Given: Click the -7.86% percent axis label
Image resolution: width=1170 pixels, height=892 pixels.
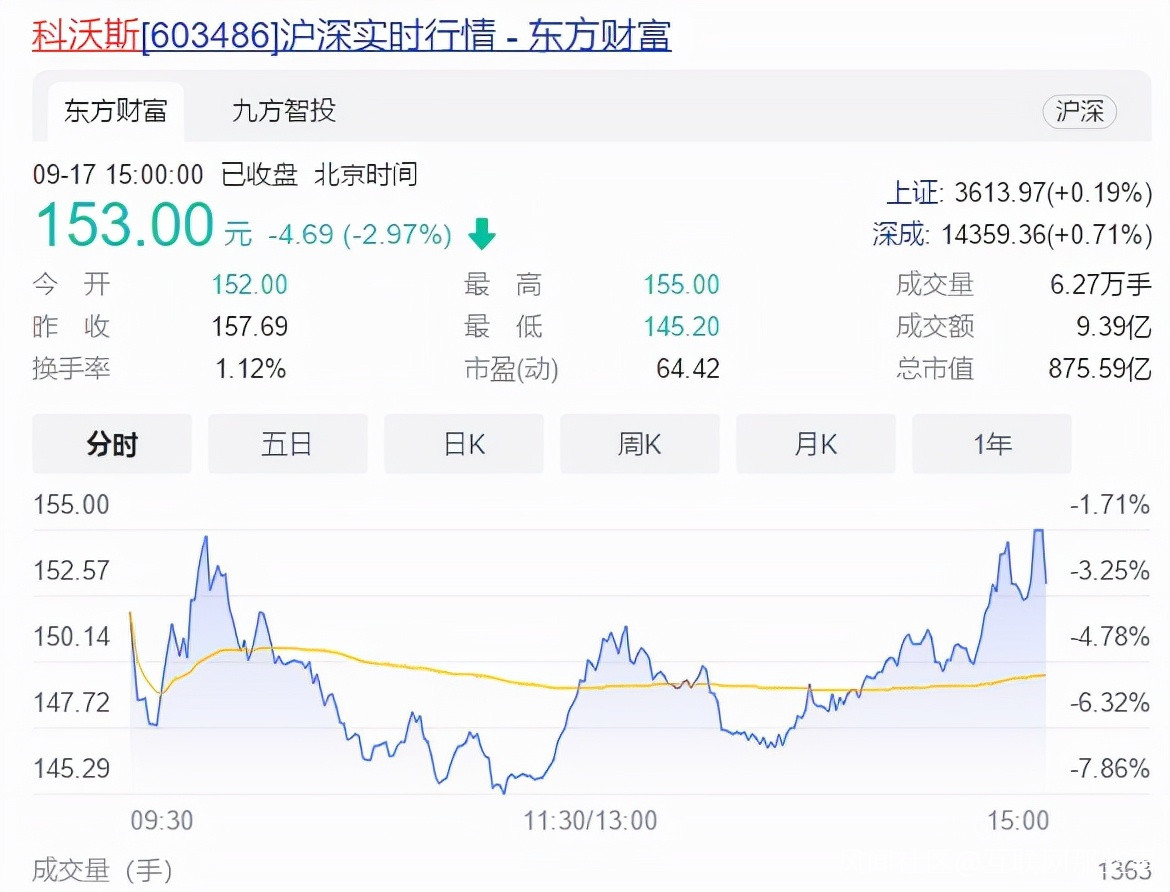Looking at the screenshot, I should coord(1110,767).
